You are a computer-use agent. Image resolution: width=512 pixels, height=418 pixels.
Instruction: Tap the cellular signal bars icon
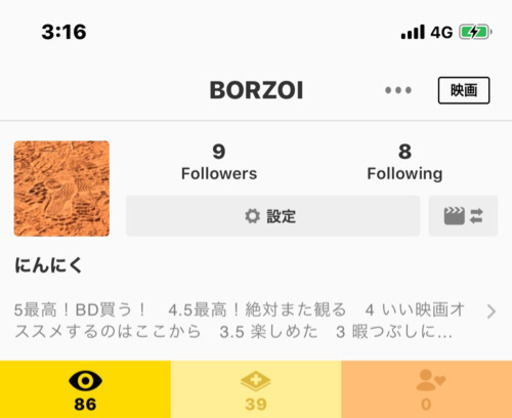[413, 32]
